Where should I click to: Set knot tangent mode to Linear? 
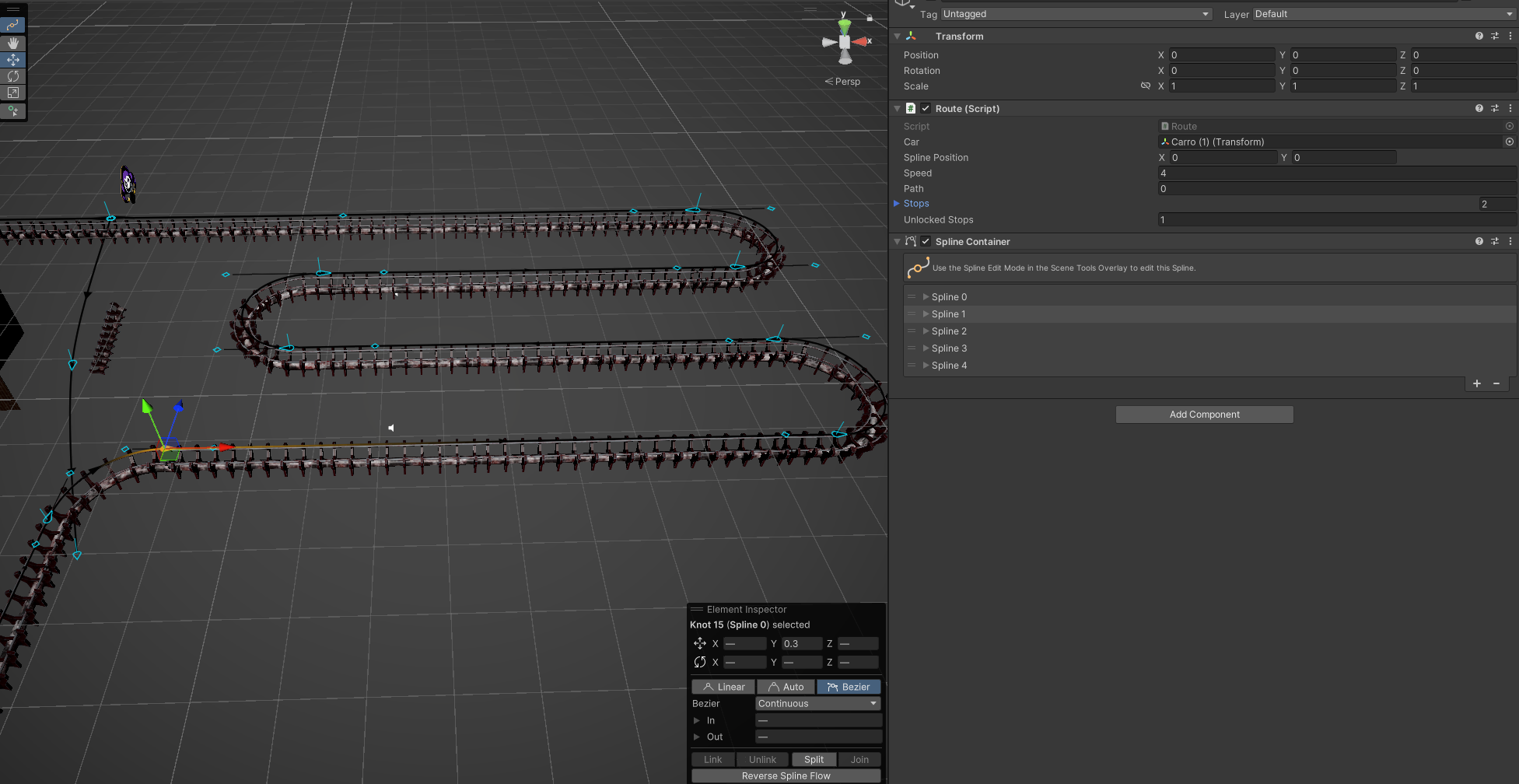point(723,687)
